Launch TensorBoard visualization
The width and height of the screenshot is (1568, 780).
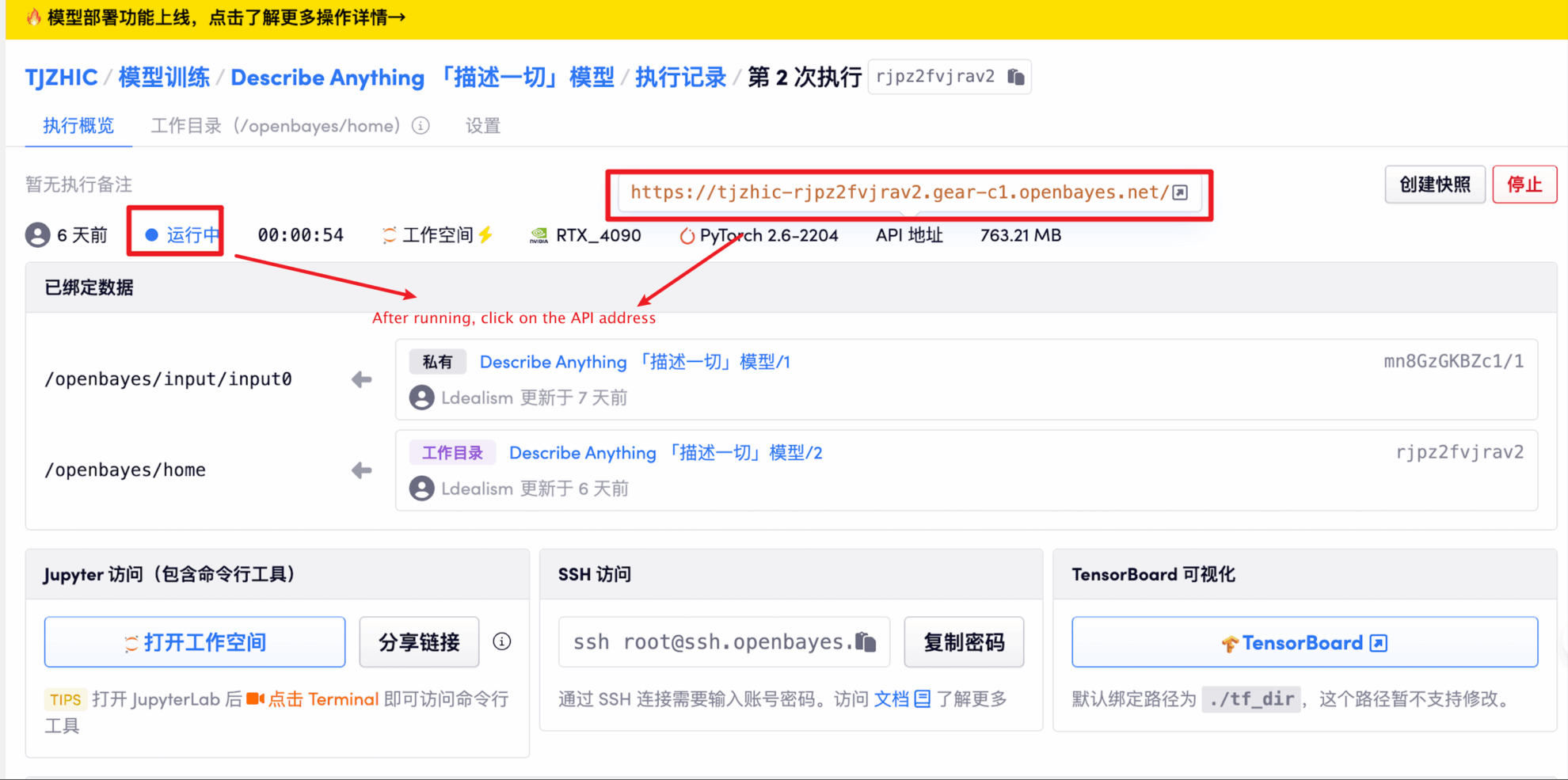tap(1304, 642)
